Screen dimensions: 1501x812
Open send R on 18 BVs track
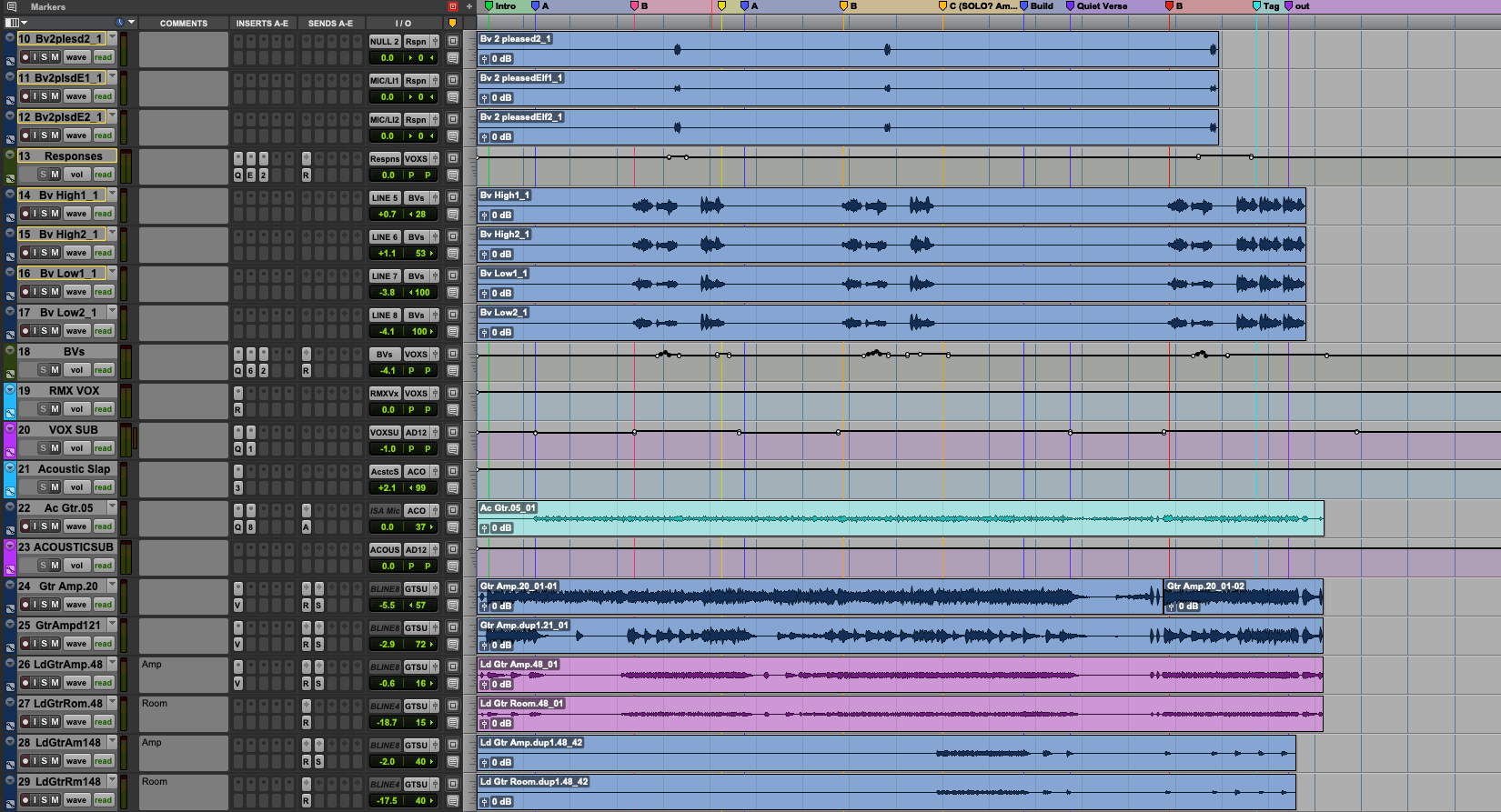307,370
